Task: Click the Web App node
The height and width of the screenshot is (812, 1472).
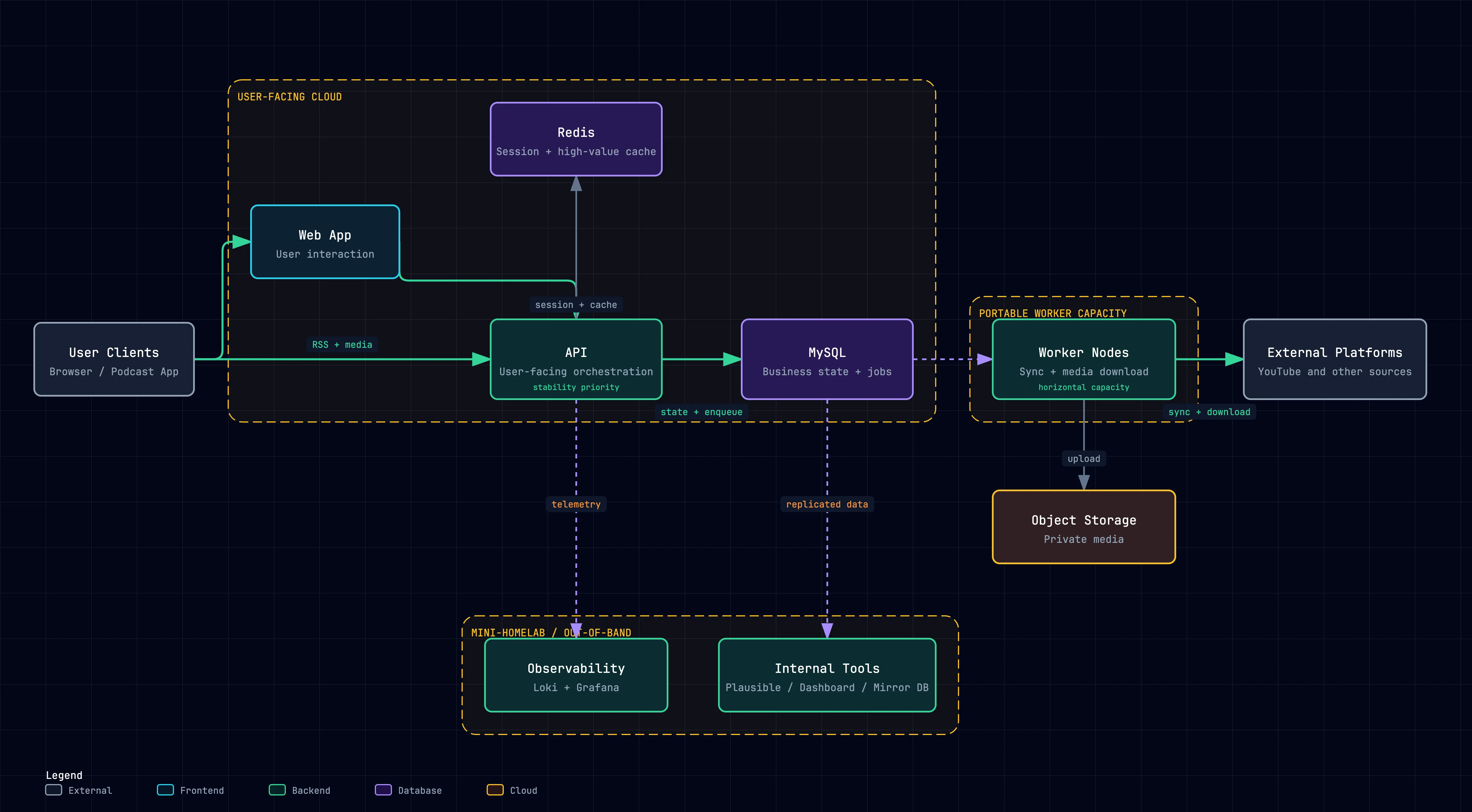Action: [x=325, y=242]
